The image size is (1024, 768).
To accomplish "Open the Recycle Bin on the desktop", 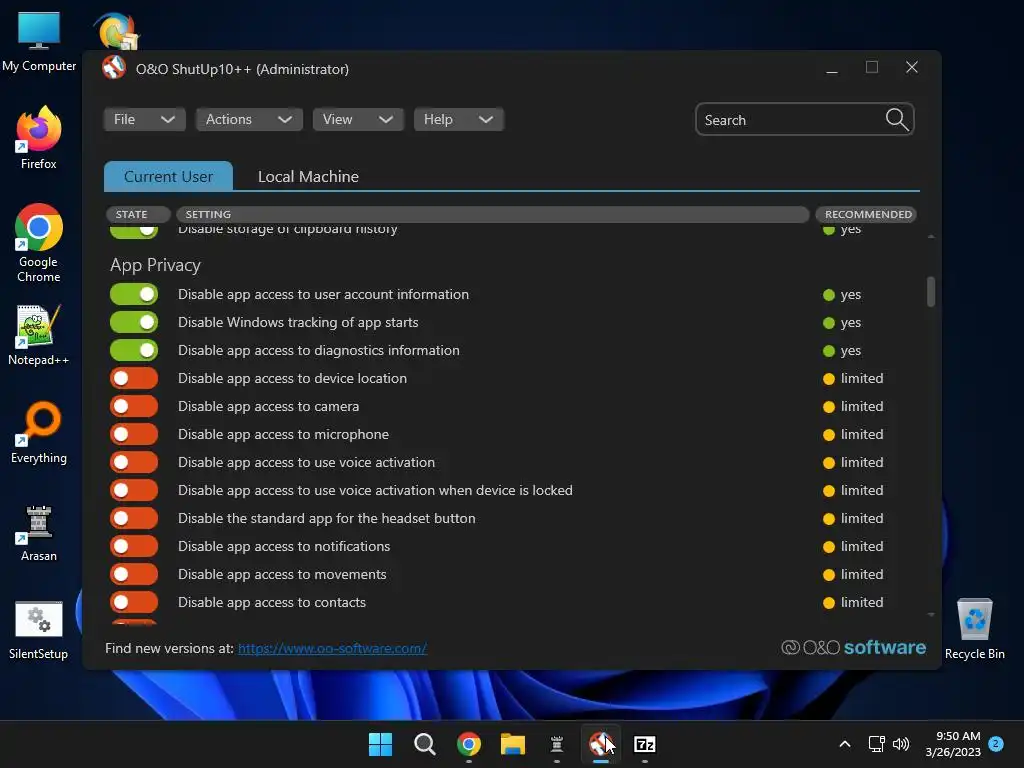I will [x=974, y=630].
